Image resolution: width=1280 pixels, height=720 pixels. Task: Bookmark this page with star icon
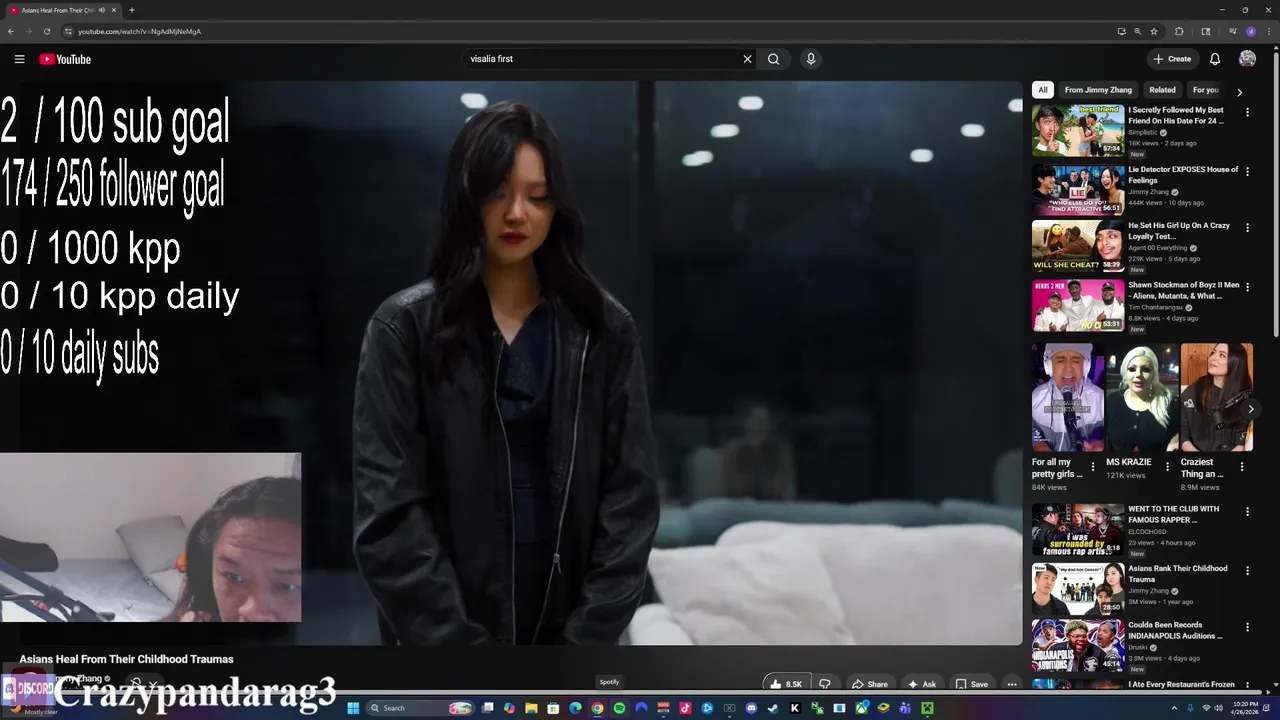1153,31
